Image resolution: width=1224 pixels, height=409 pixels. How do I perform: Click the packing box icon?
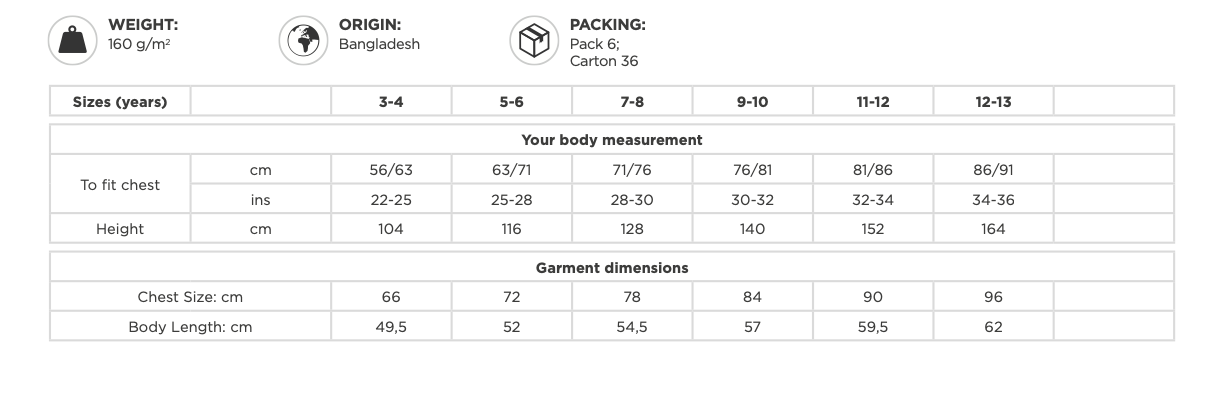(x=534, y=41)
